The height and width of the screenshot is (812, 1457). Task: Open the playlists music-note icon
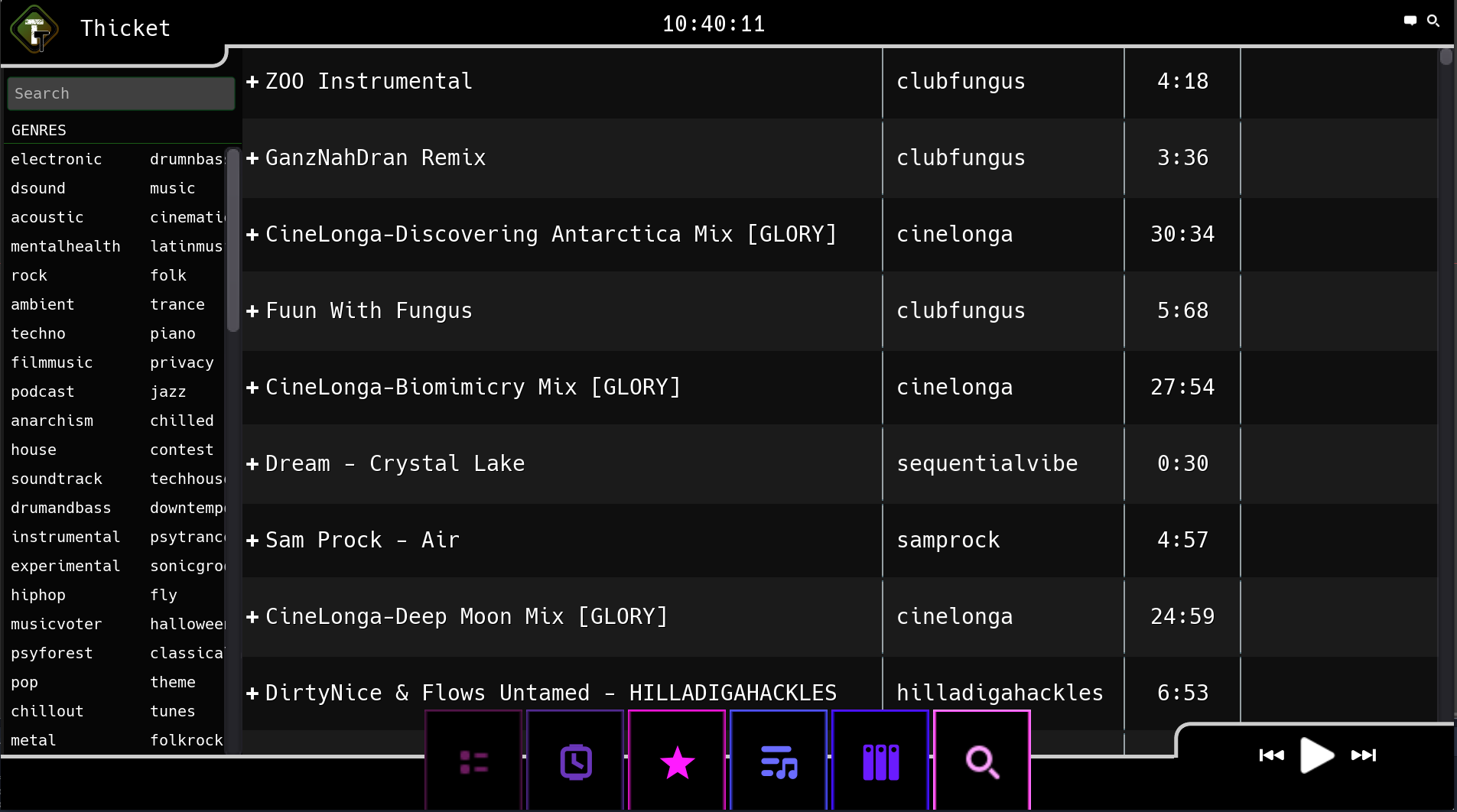[778, 760]
